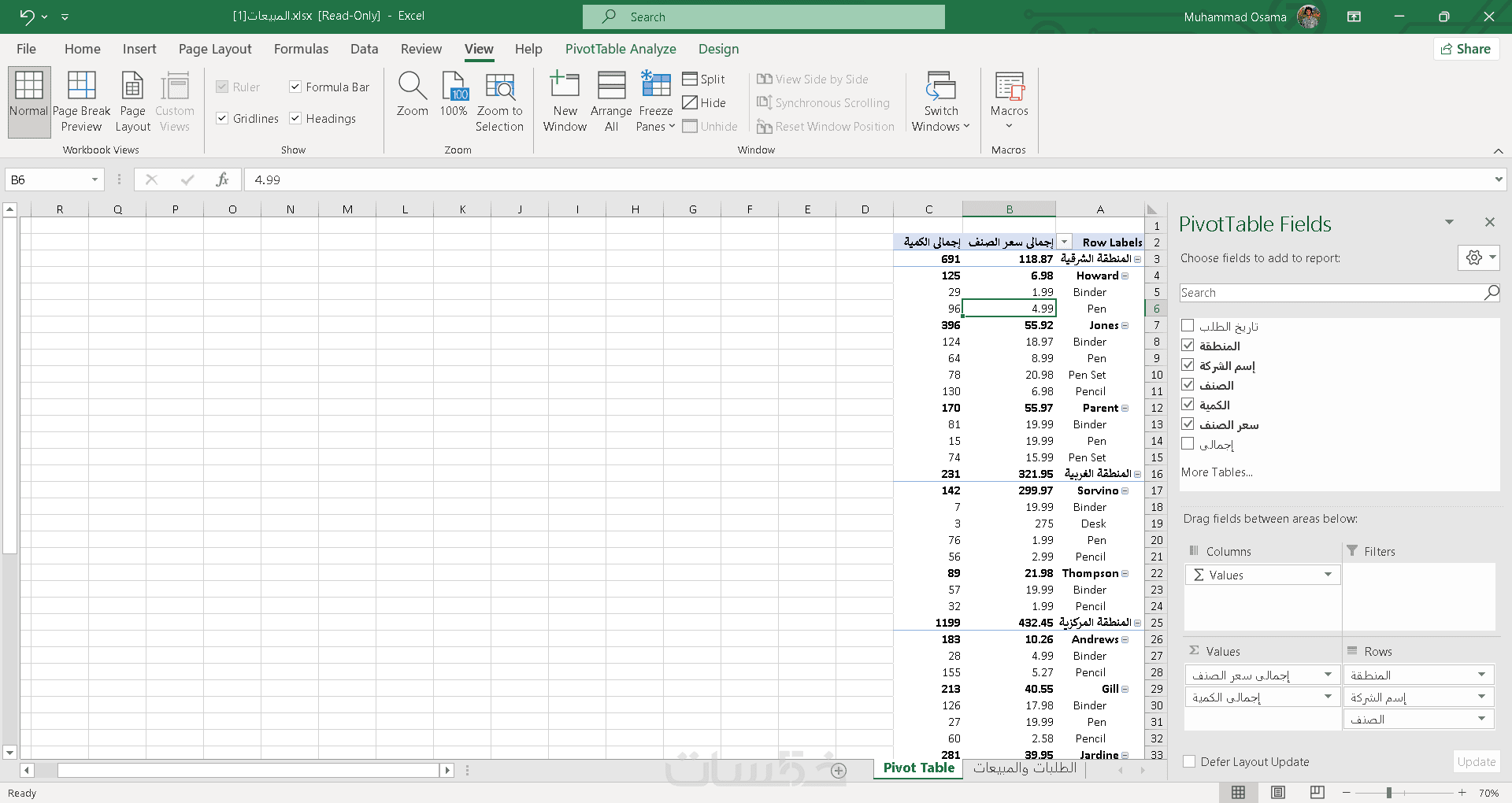Click Page Layout view in status bar

pos(1278,793)
